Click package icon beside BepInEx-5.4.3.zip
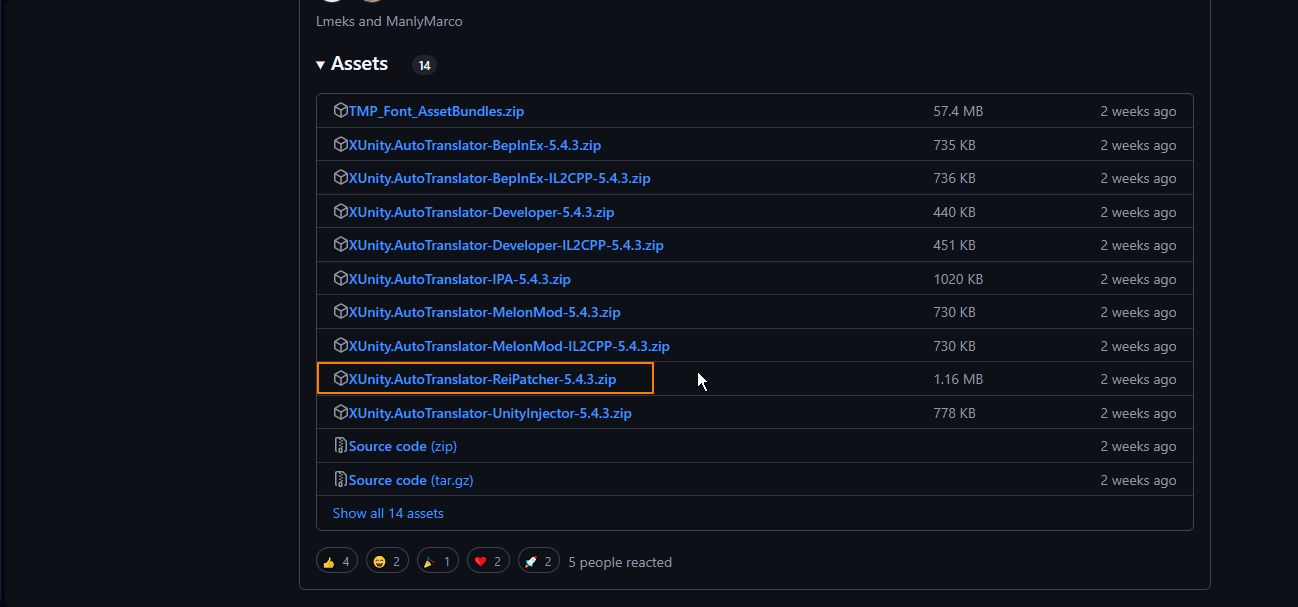 coord(340,145)
